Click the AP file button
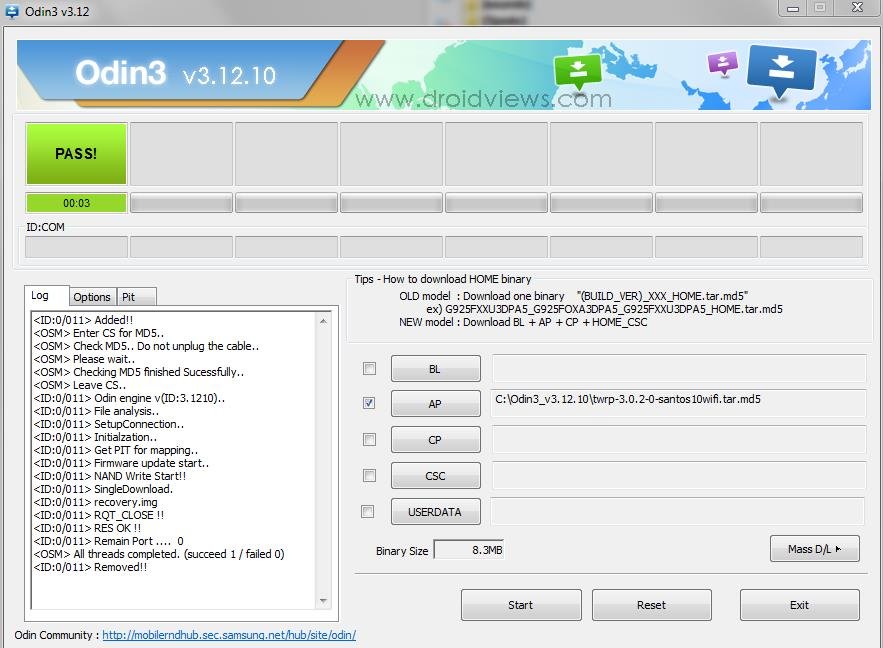This screenshot has width=883, height=648. [435, 404]
